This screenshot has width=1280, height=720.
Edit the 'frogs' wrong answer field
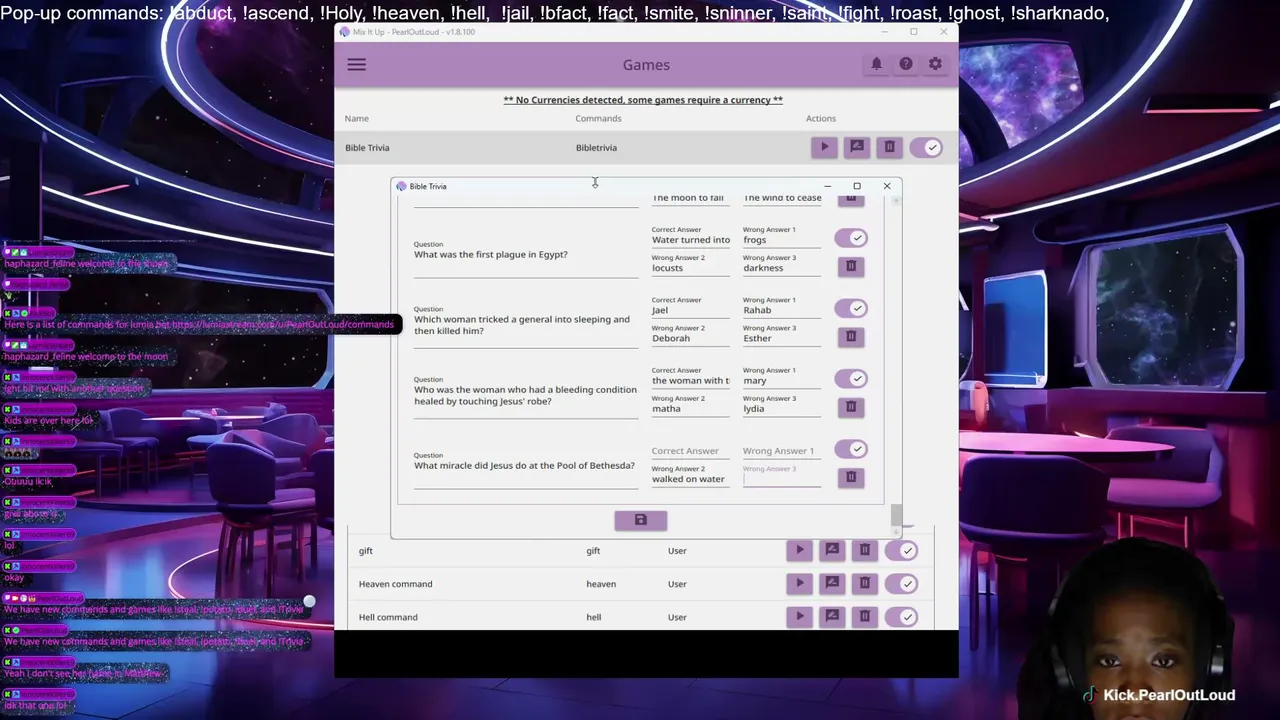[782, 240]
